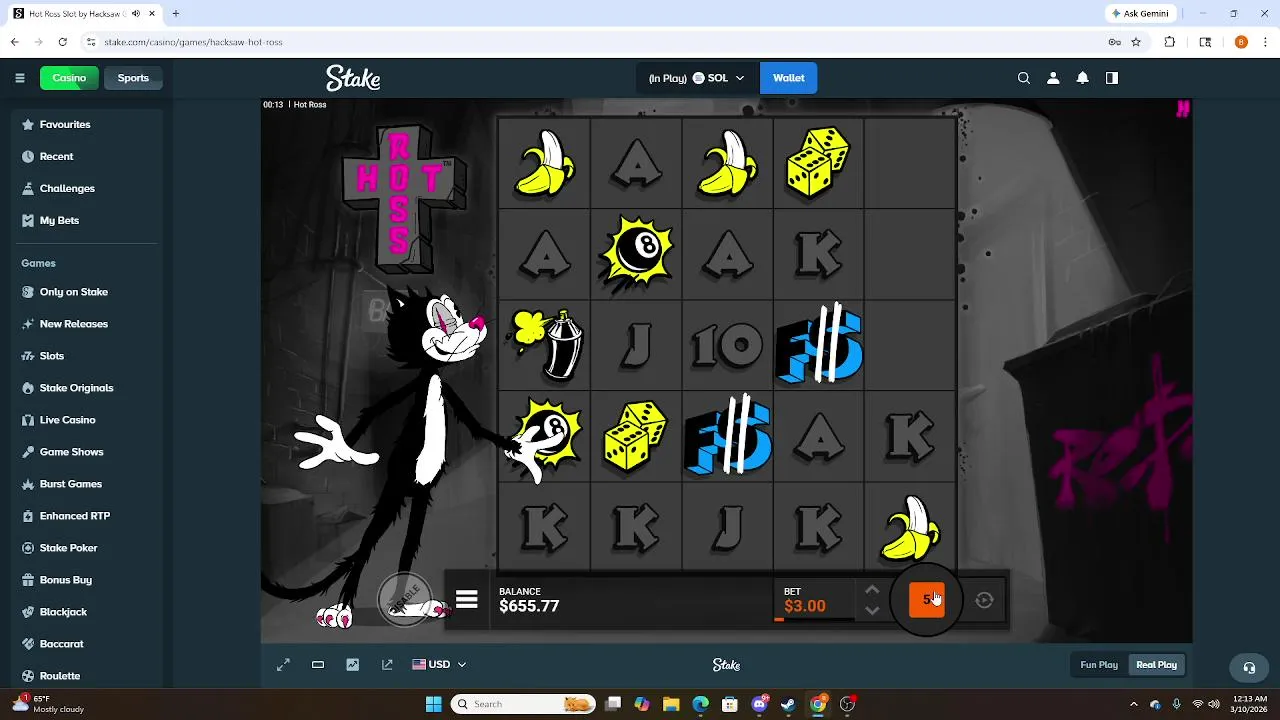
Task: Open Windows Start menu
Action: click(433, 704)
